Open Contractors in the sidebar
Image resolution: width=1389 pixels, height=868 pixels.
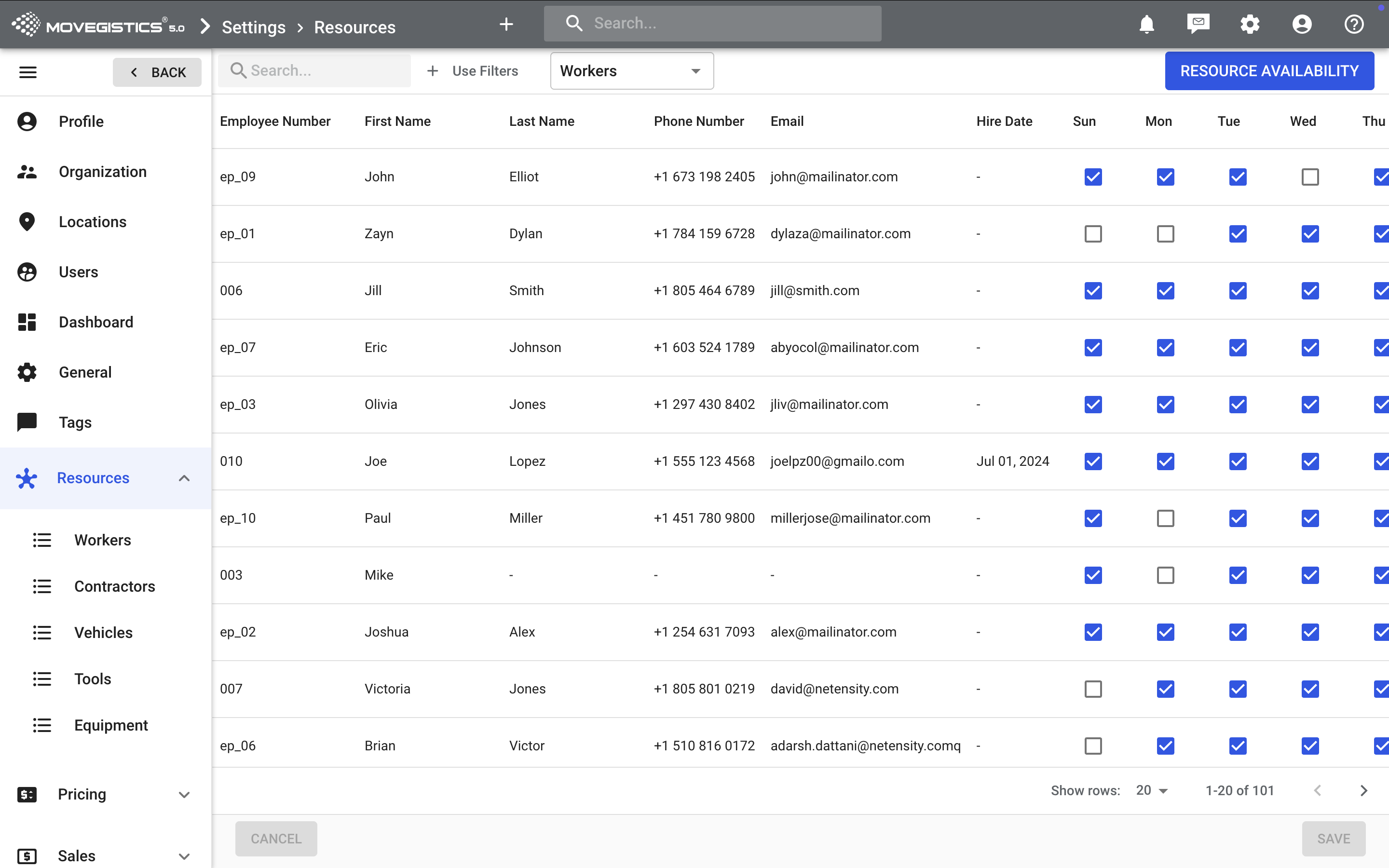pos(114,586)
